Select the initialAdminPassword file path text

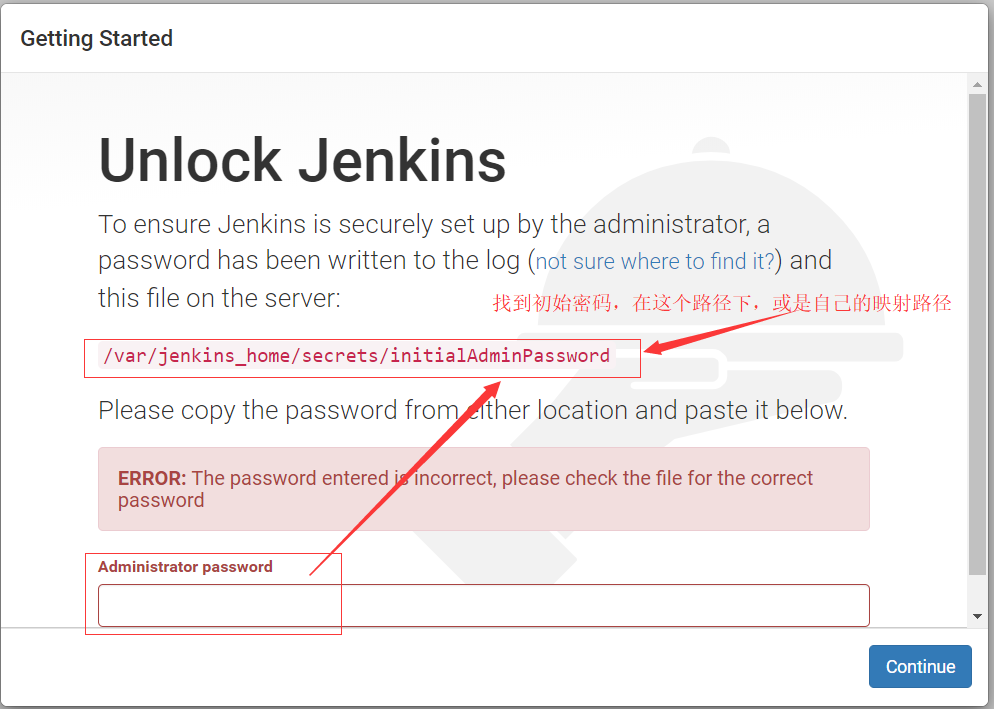[x=353, y=355]
